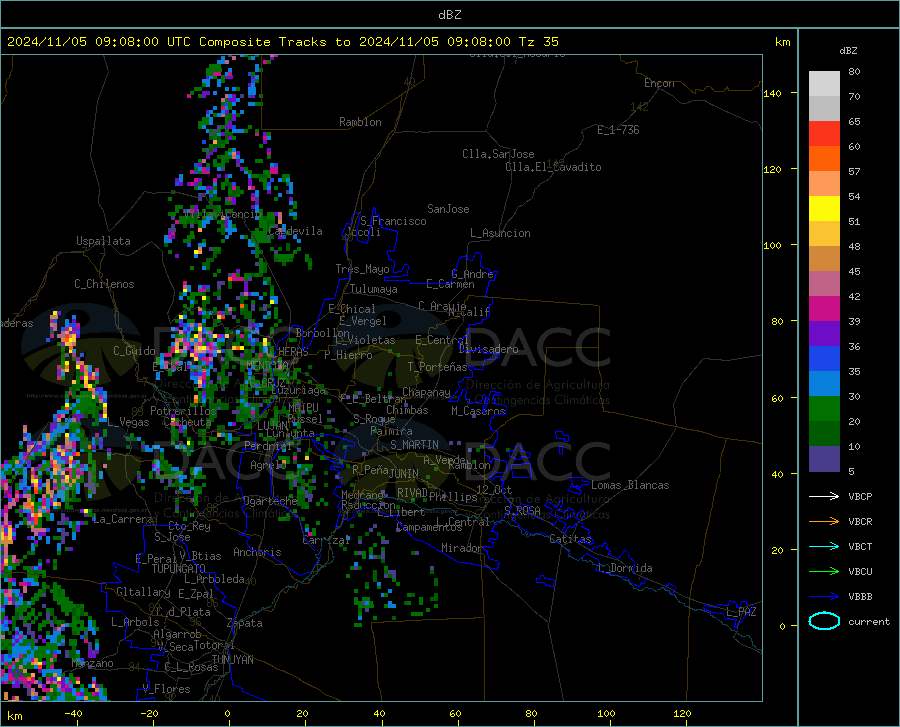Image resolution: width=900 pixels, height=727 pixels.
Task: Click the 'Catitas' map label
Action: [571, 539]
